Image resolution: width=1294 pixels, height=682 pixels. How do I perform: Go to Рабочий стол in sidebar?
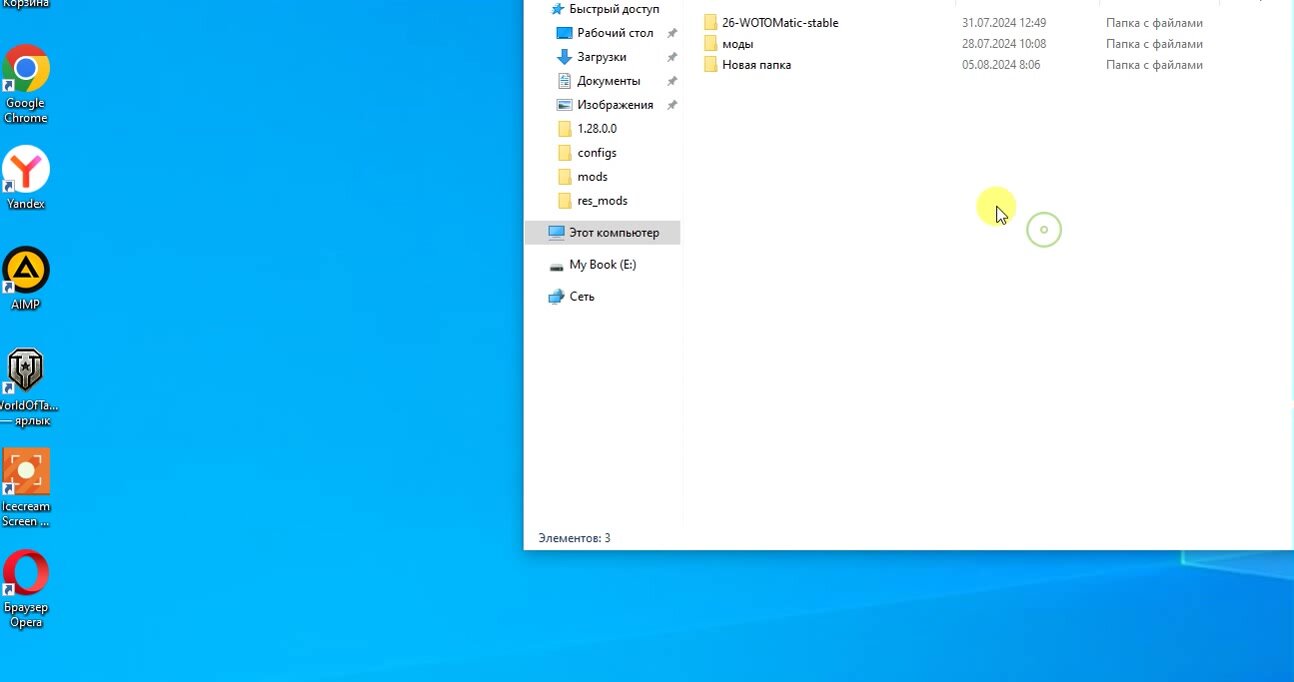(614, 33)
